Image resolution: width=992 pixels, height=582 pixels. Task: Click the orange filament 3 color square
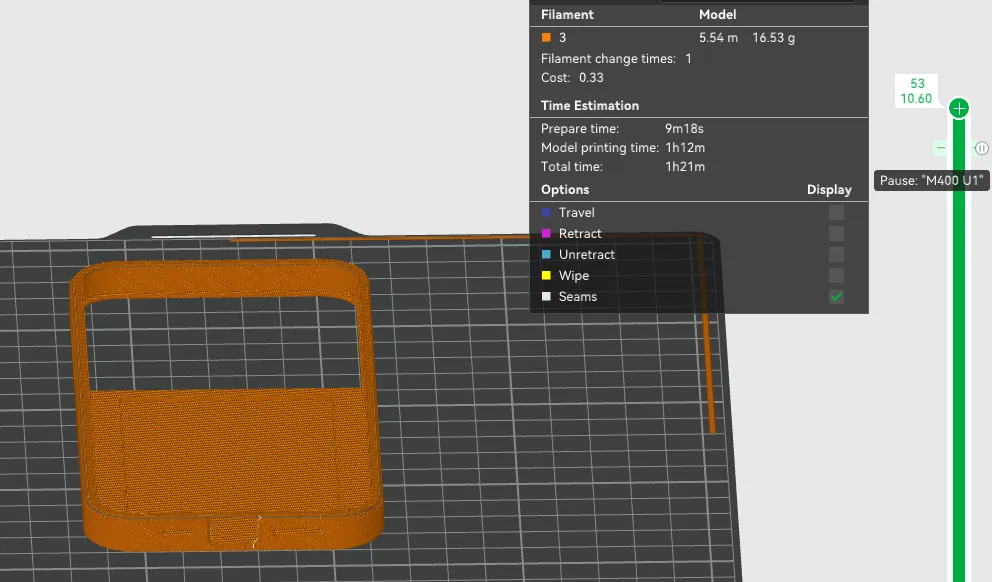click(546, 37)
